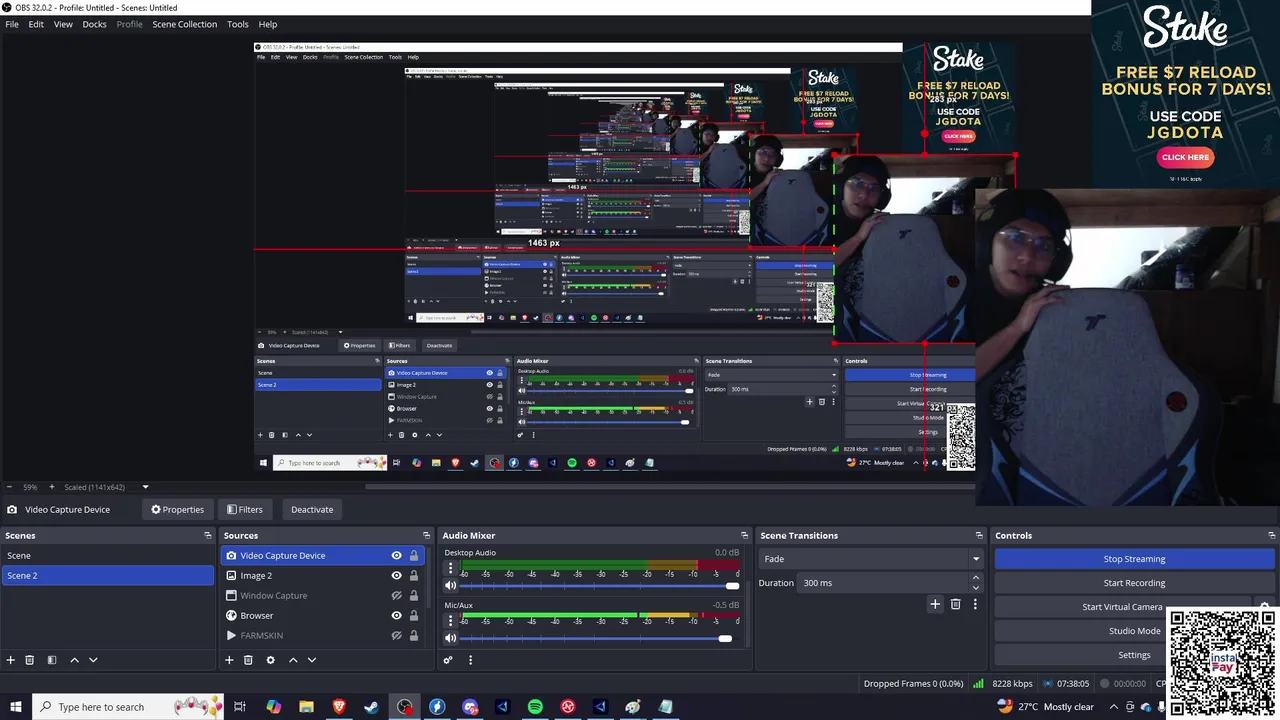Image resolution: width=1280 pixels, height=720 pixels.
Task: Open View menu
Action: coord(63,24)
